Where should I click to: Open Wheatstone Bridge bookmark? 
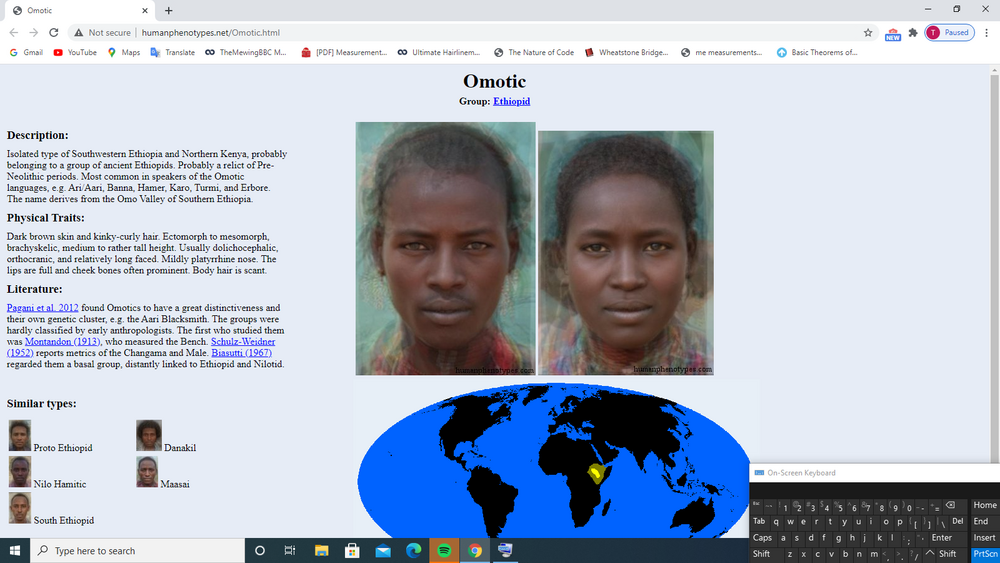click(x=626, y=52)
